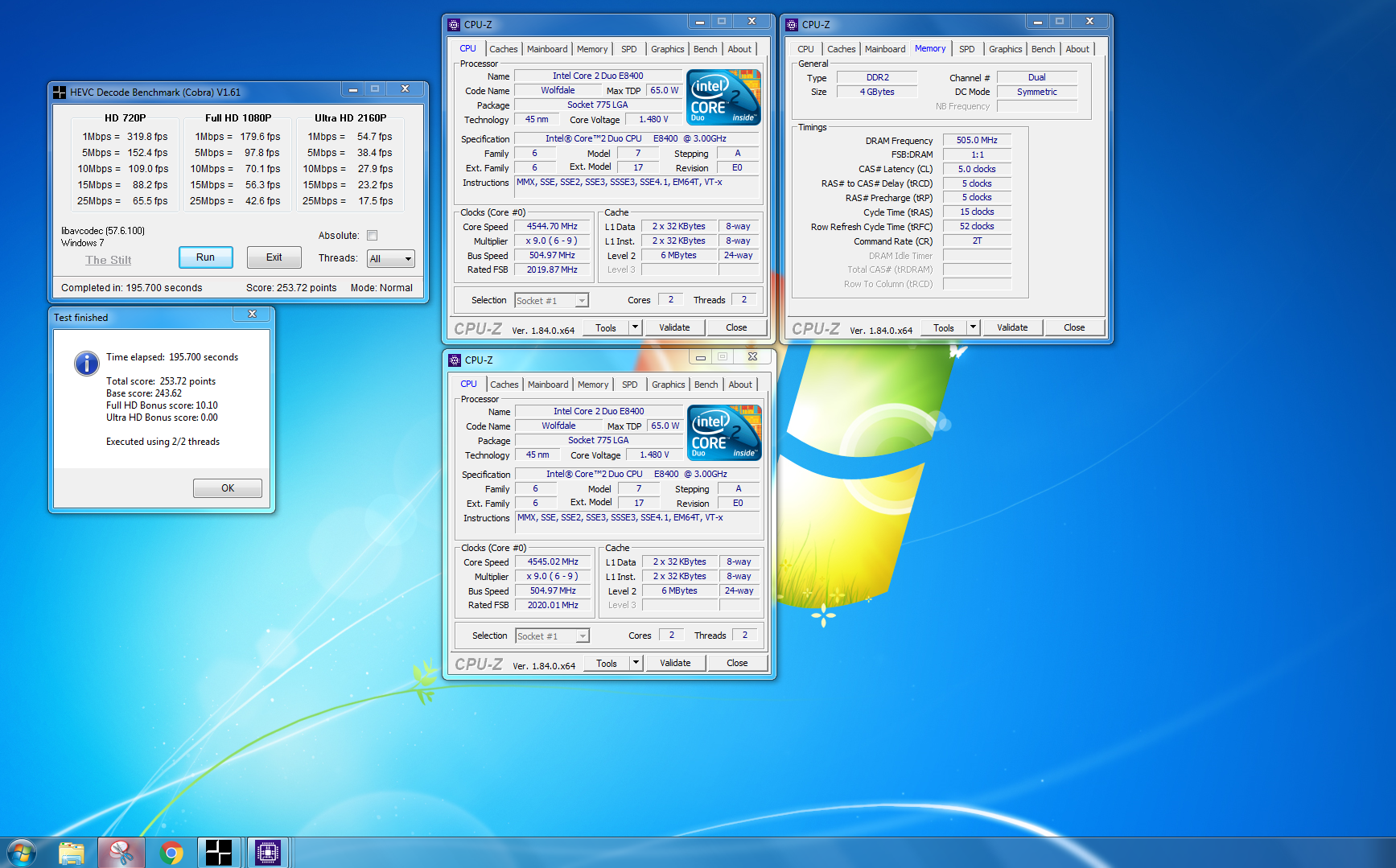Open the Snipping Tool taskbar icon
The width and height of the screenshot is (1396, 868).
121,853
